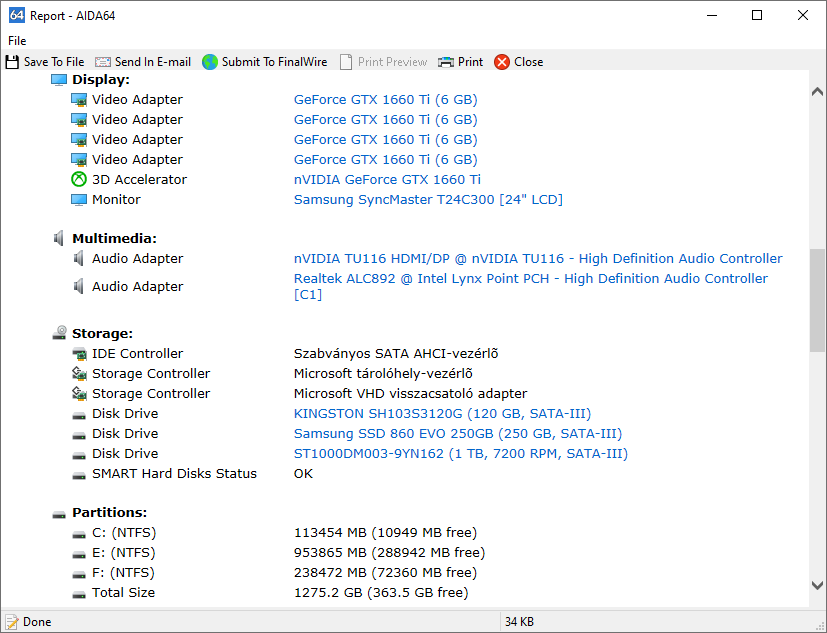Click the 'E: (NTFS)' partition label

[124, 553]
